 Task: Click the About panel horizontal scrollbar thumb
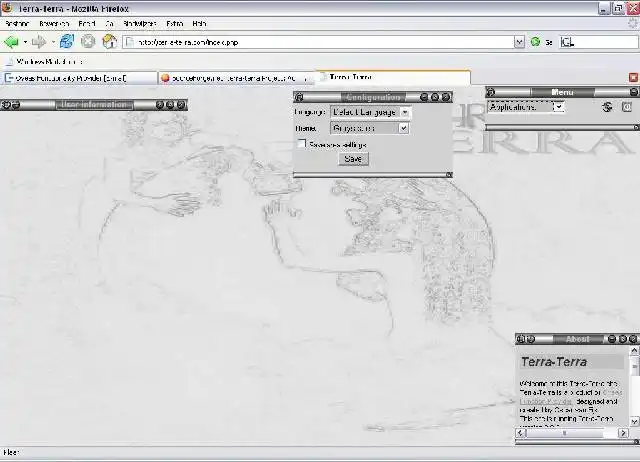pyautogui.click(x=565, y=433)
